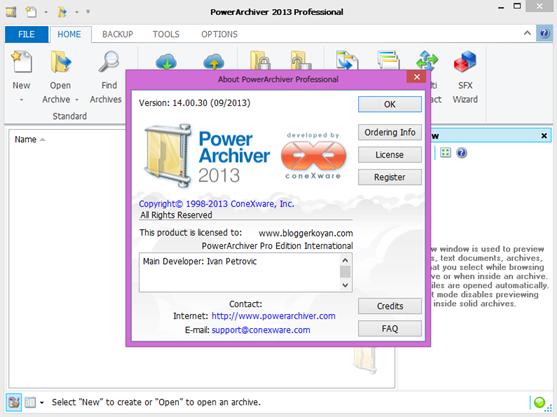Close the About PowerArchiver dialog
This screenshot has width=557, height=417.
point(417,77)
